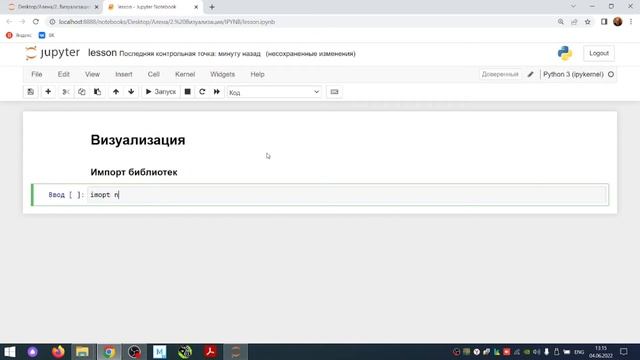Cut selected cells with the scissors icon
The image size is (640, 360).
point(65,92)
